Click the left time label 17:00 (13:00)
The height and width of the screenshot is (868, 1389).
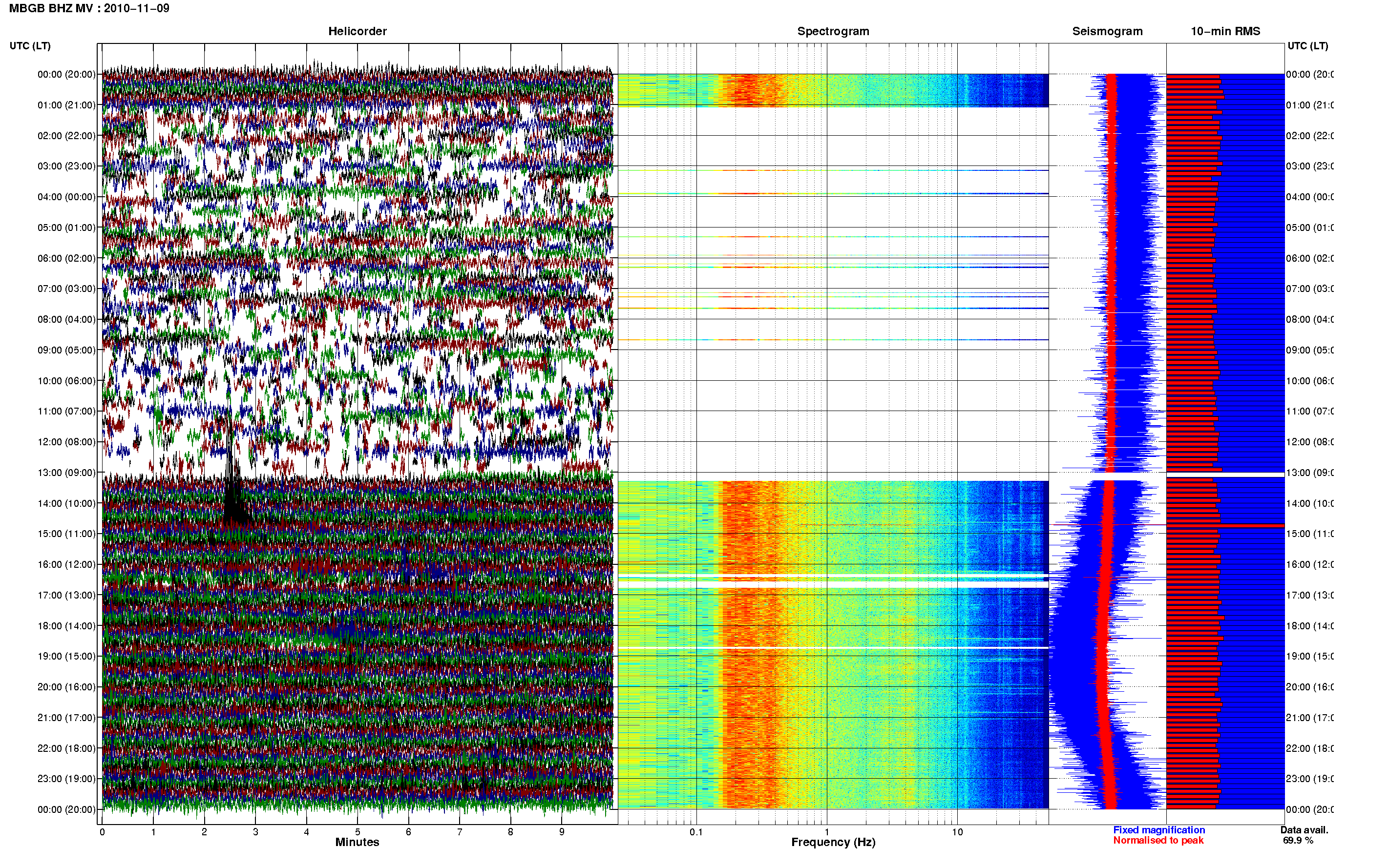[66, 595]
